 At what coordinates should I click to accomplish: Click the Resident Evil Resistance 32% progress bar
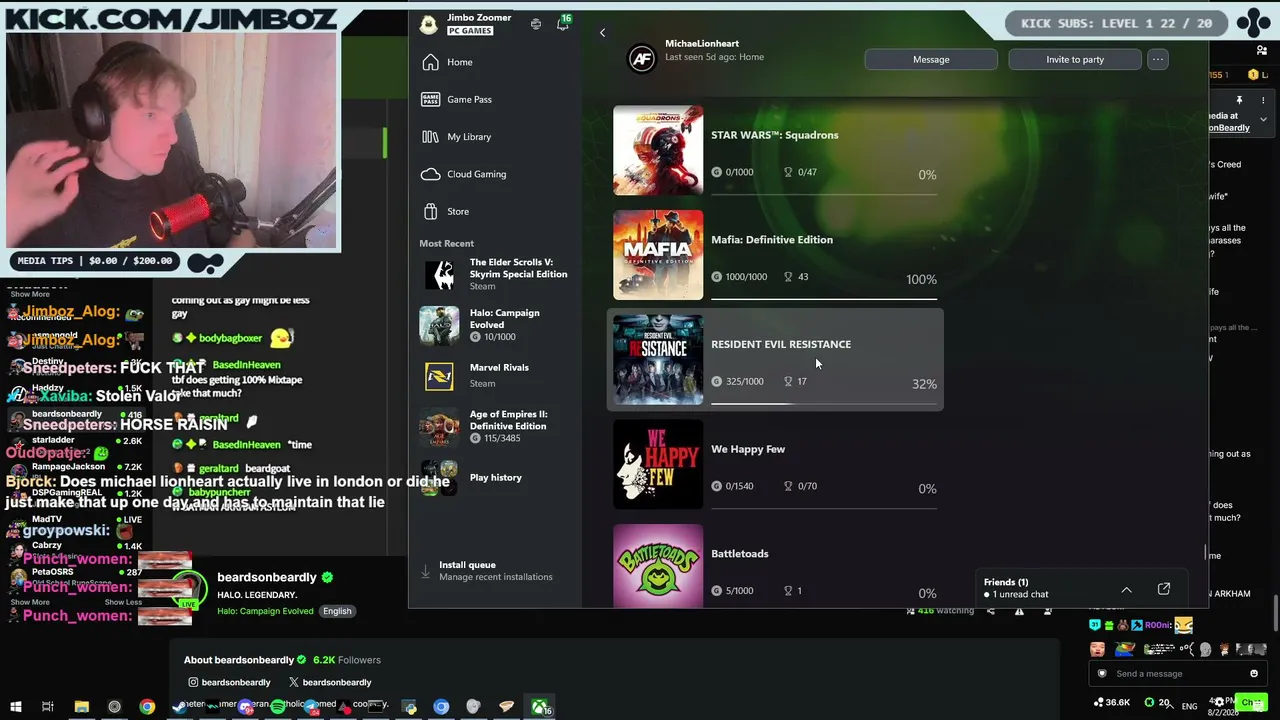[x=824, y=403]
